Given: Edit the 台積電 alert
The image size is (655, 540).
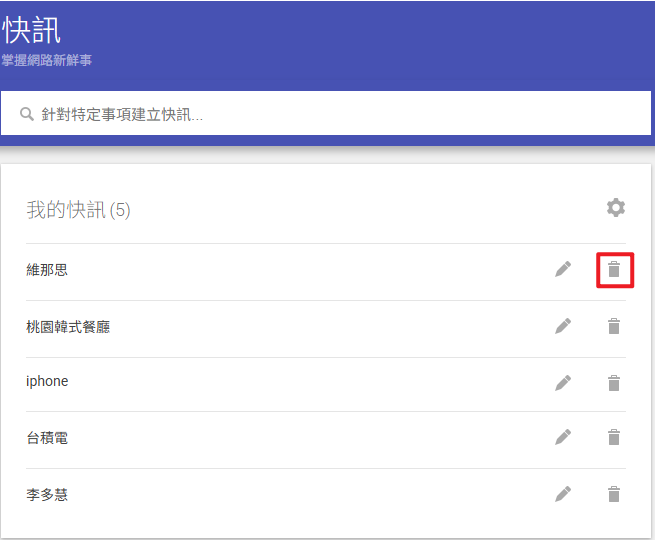Looking at the screenshot, I should pyautogui.click(x=564, y=437).
